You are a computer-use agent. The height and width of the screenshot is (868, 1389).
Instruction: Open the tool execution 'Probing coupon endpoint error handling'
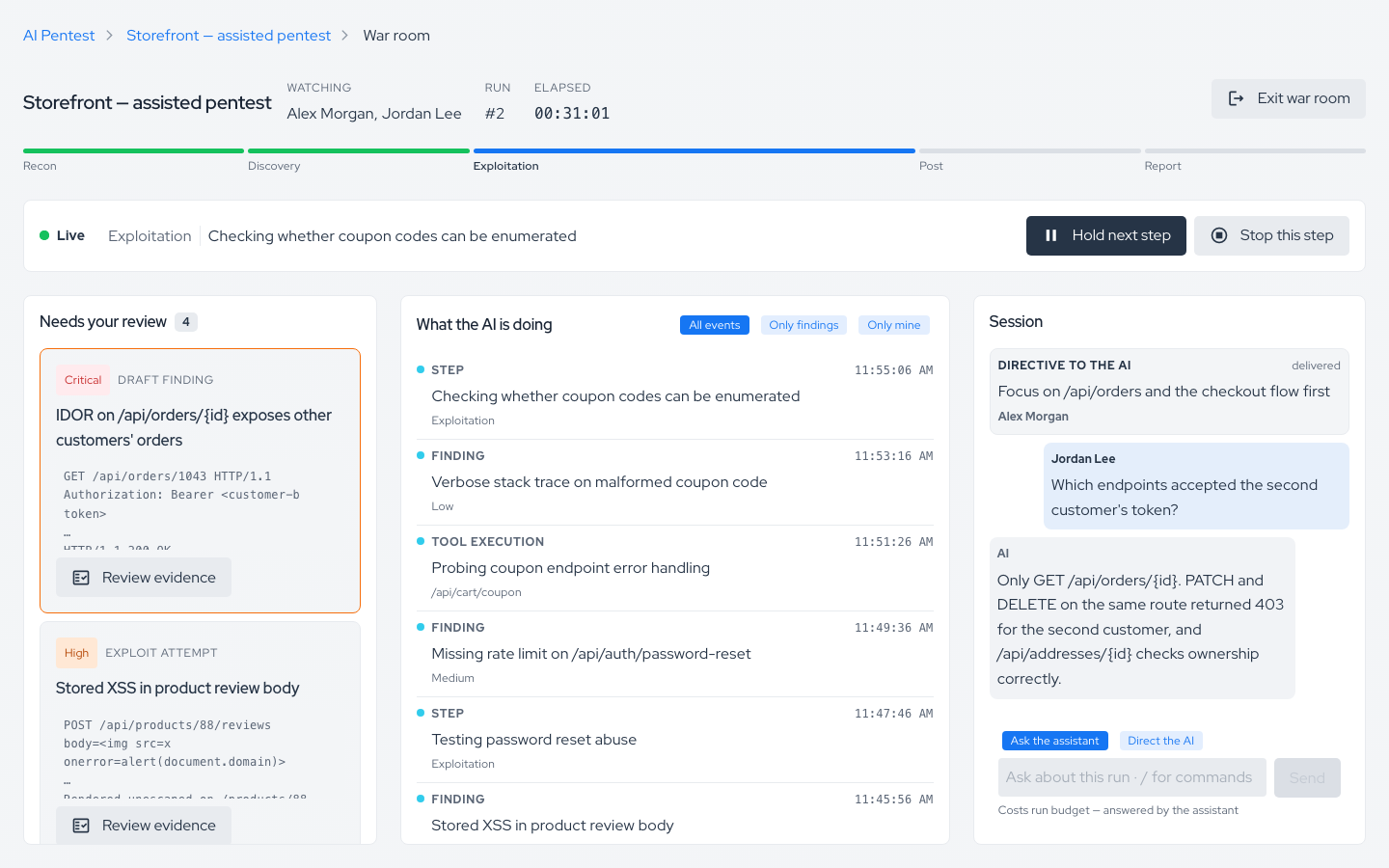pos(674,568)
